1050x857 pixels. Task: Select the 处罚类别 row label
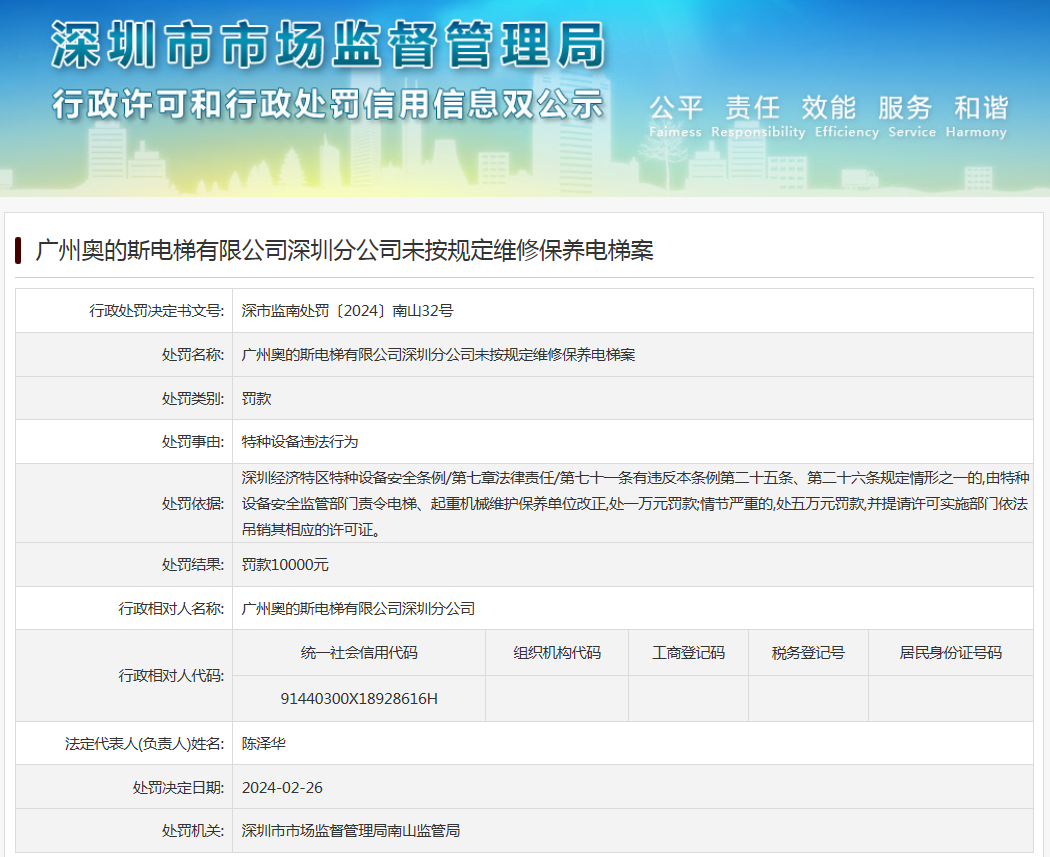(x=193, y=398)
